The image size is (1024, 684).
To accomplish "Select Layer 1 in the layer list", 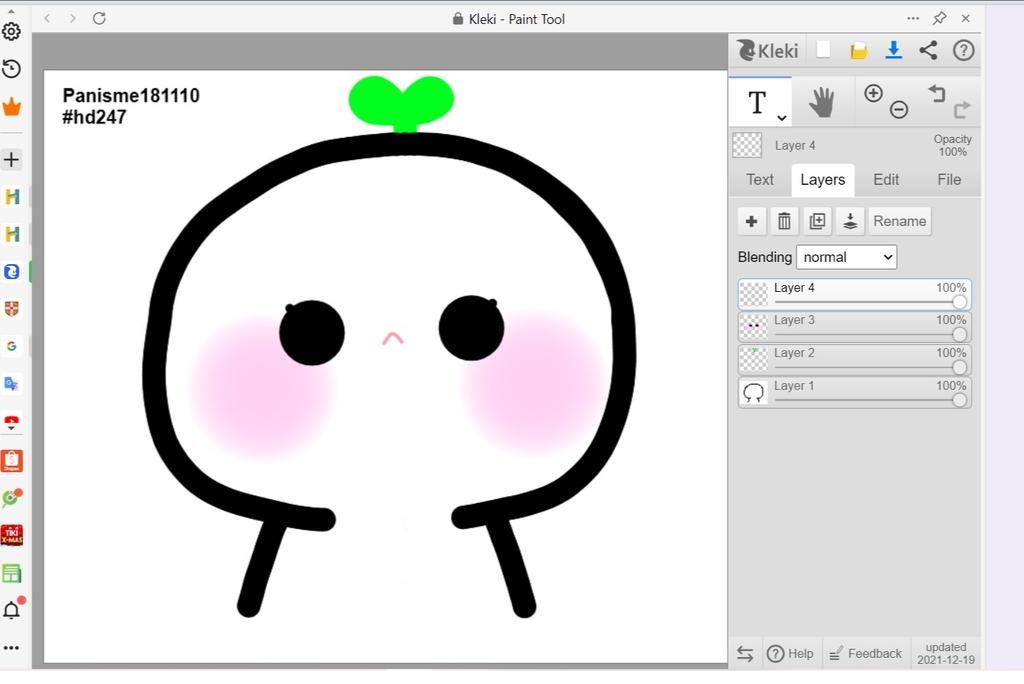I will click(854, 393).
